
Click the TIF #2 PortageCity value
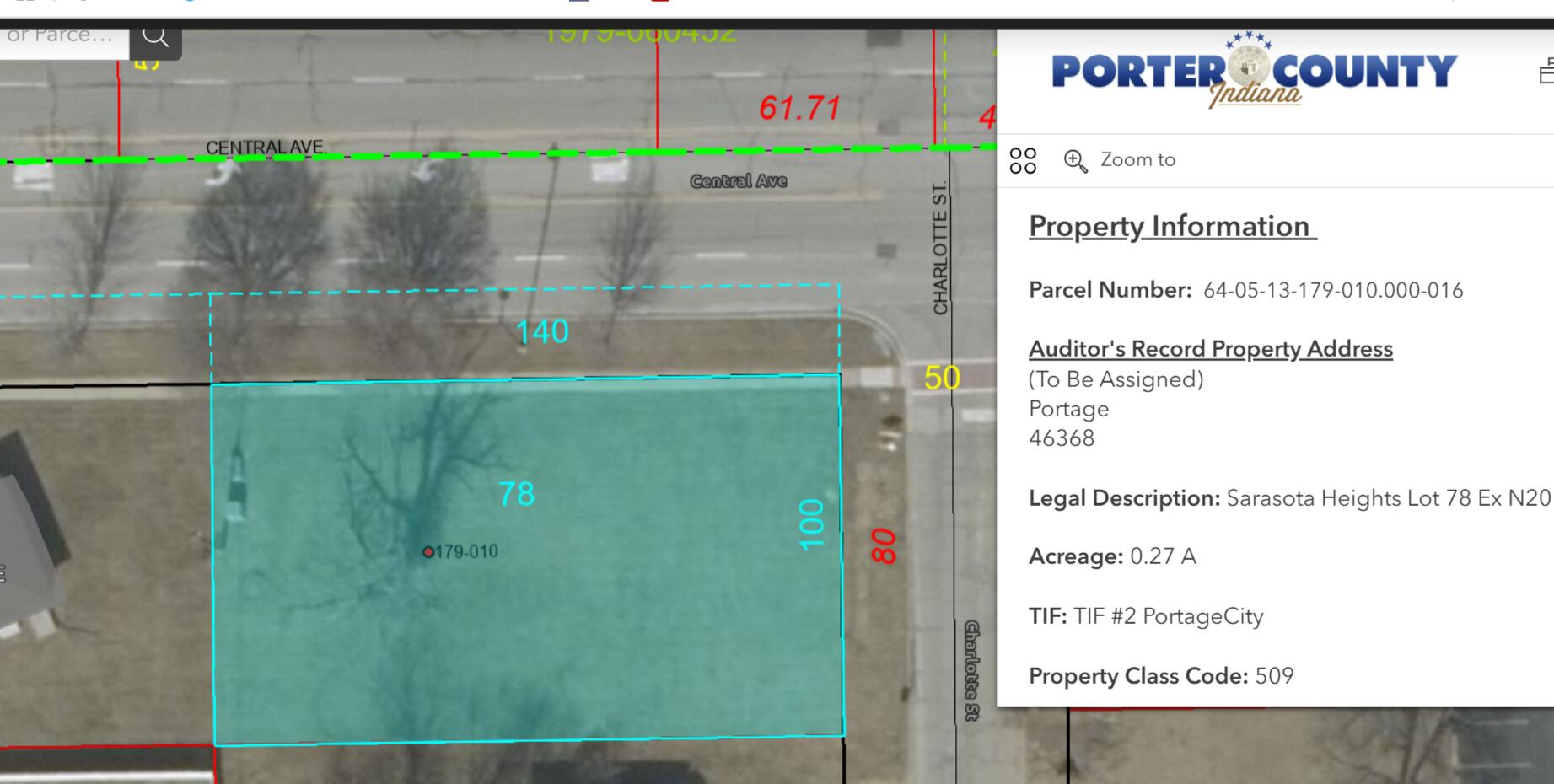pos(1169,617)
